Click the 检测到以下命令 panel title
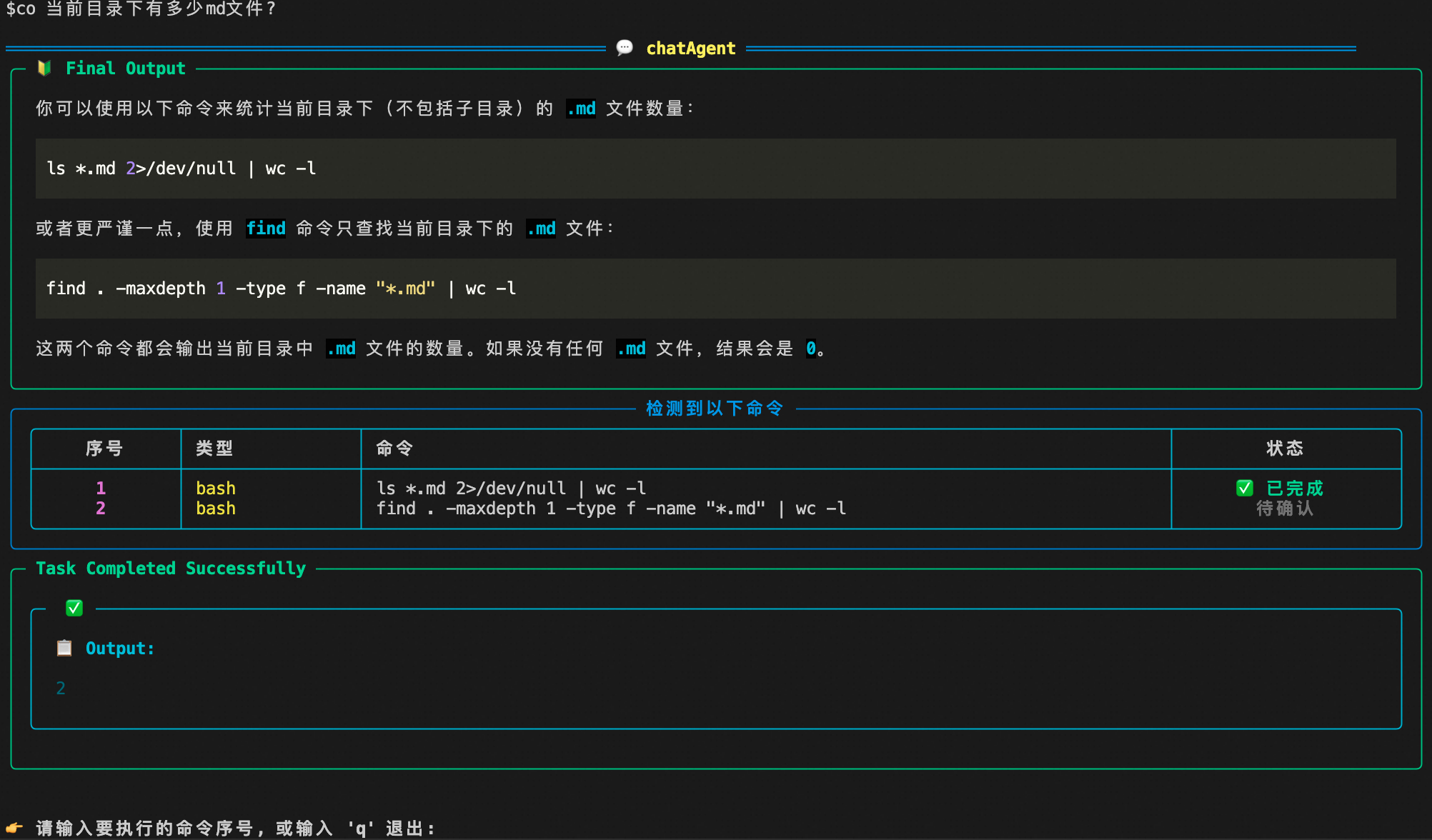The height and width of the screenshot is (840, 1432). pos(715,408)
